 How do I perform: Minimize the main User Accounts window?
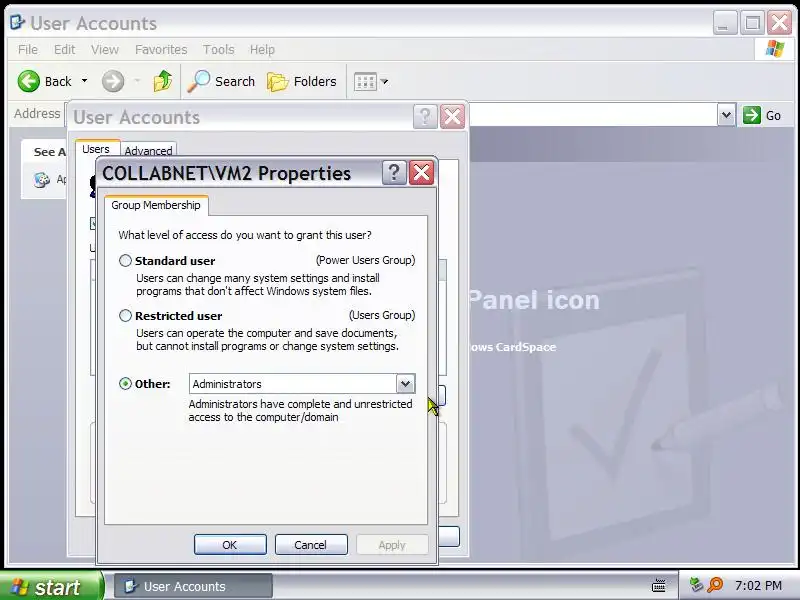click(x=724, y=23)
